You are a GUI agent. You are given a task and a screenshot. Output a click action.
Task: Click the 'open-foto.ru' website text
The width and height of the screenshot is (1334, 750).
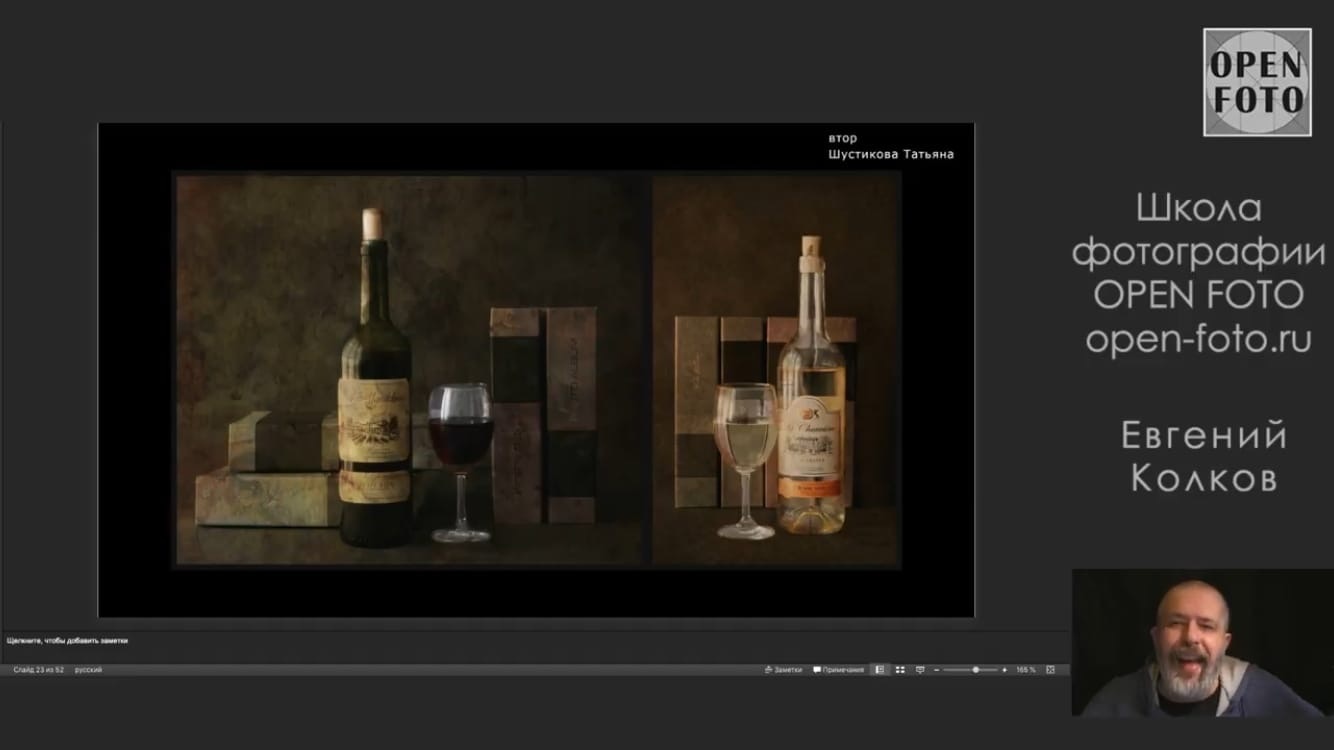coord(1198,340)
